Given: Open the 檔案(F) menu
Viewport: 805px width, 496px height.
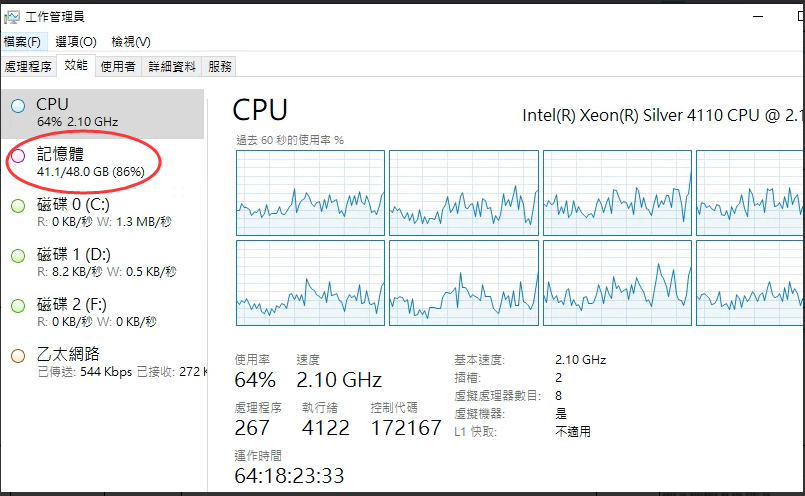Looking at the screenshot, I should [23, 41].
